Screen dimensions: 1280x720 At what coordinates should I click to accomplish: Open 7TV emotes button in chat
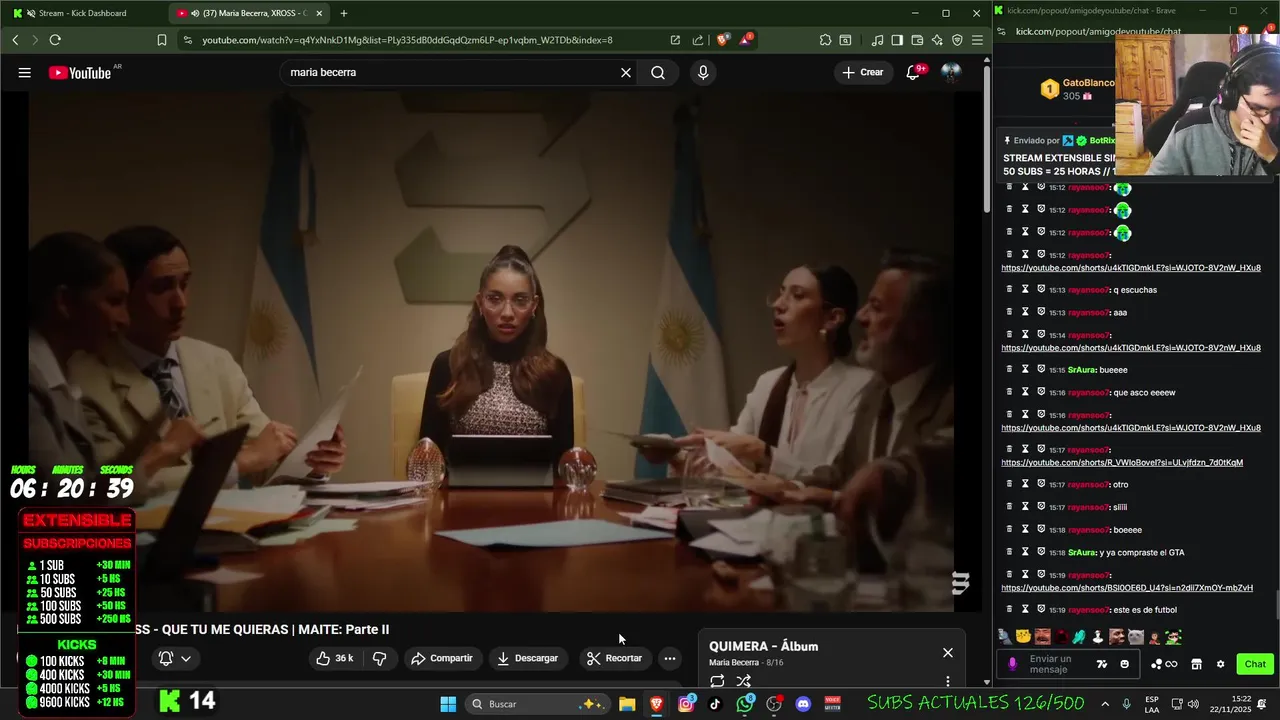1102,664
